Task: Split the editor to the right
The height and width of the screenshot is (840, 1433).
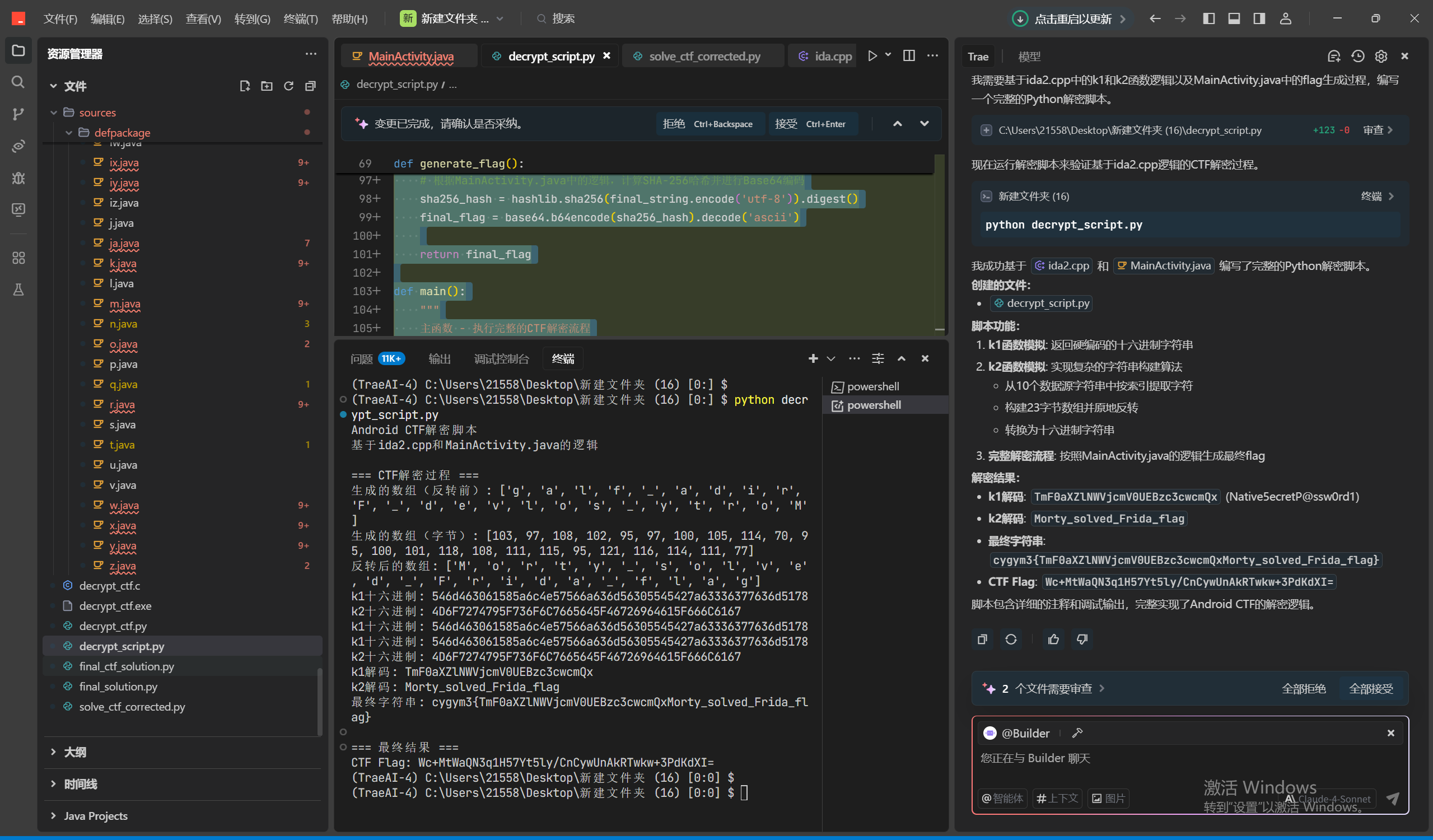Action: point(909,56)
